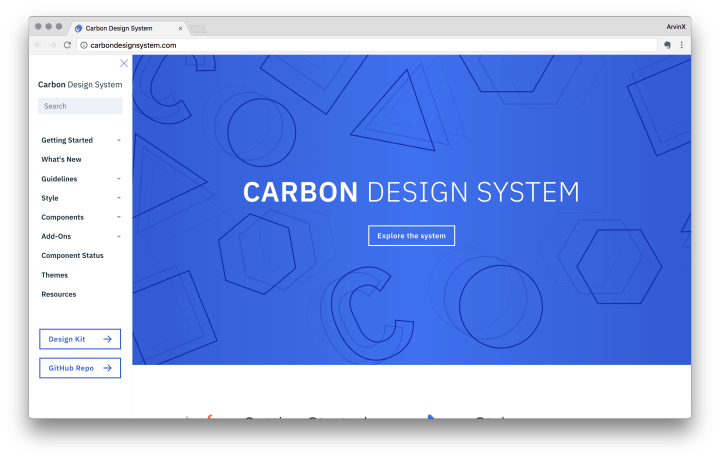Go to Component Status
Image resolution: width=720 pixels, height=460 pixels.
point(72,255)
